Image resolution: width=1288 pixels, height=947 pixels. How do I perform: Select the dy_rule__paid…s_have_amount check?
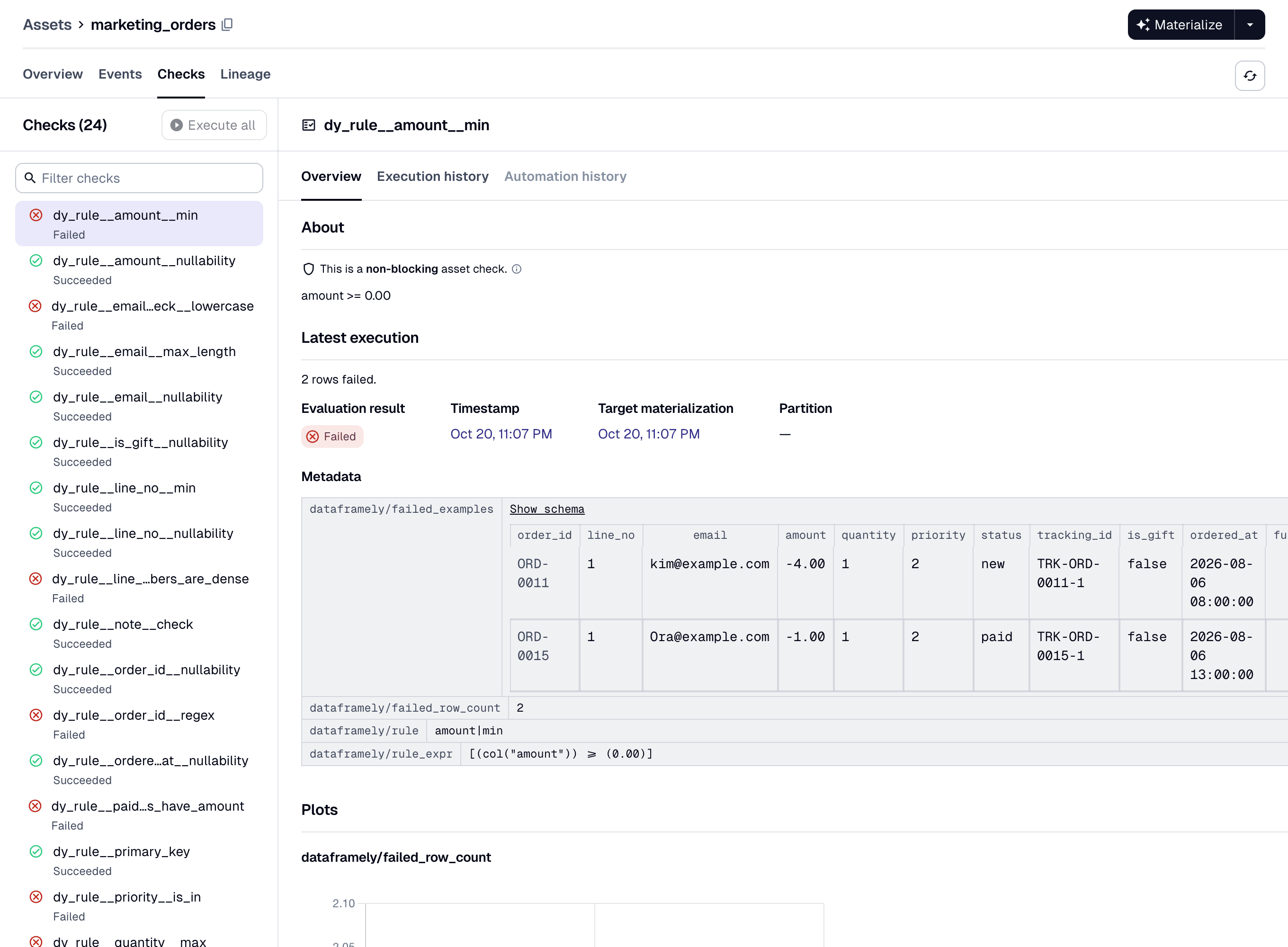point(139,814)
